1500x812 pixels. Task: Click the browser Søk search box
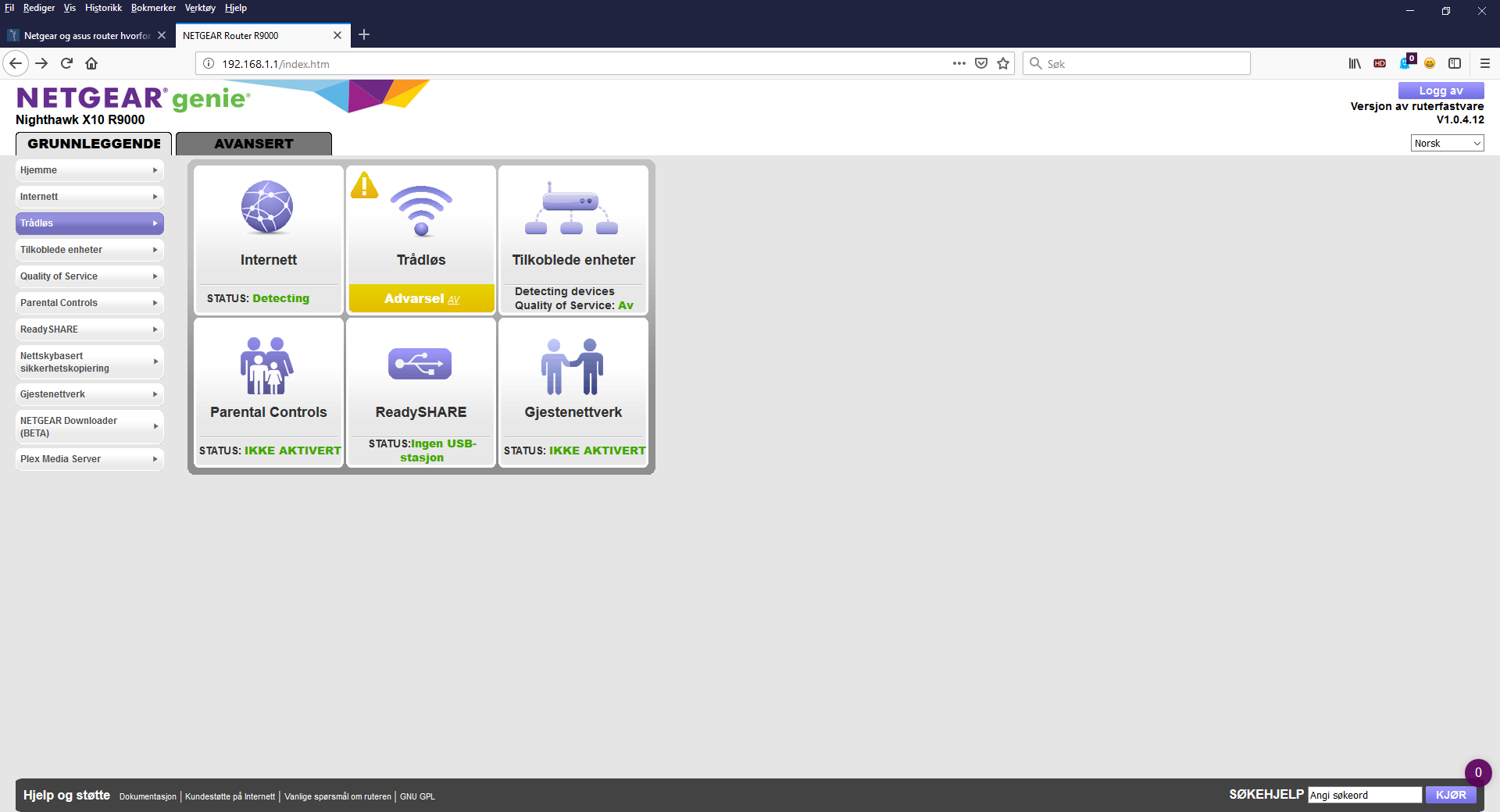coord(1137,63)
